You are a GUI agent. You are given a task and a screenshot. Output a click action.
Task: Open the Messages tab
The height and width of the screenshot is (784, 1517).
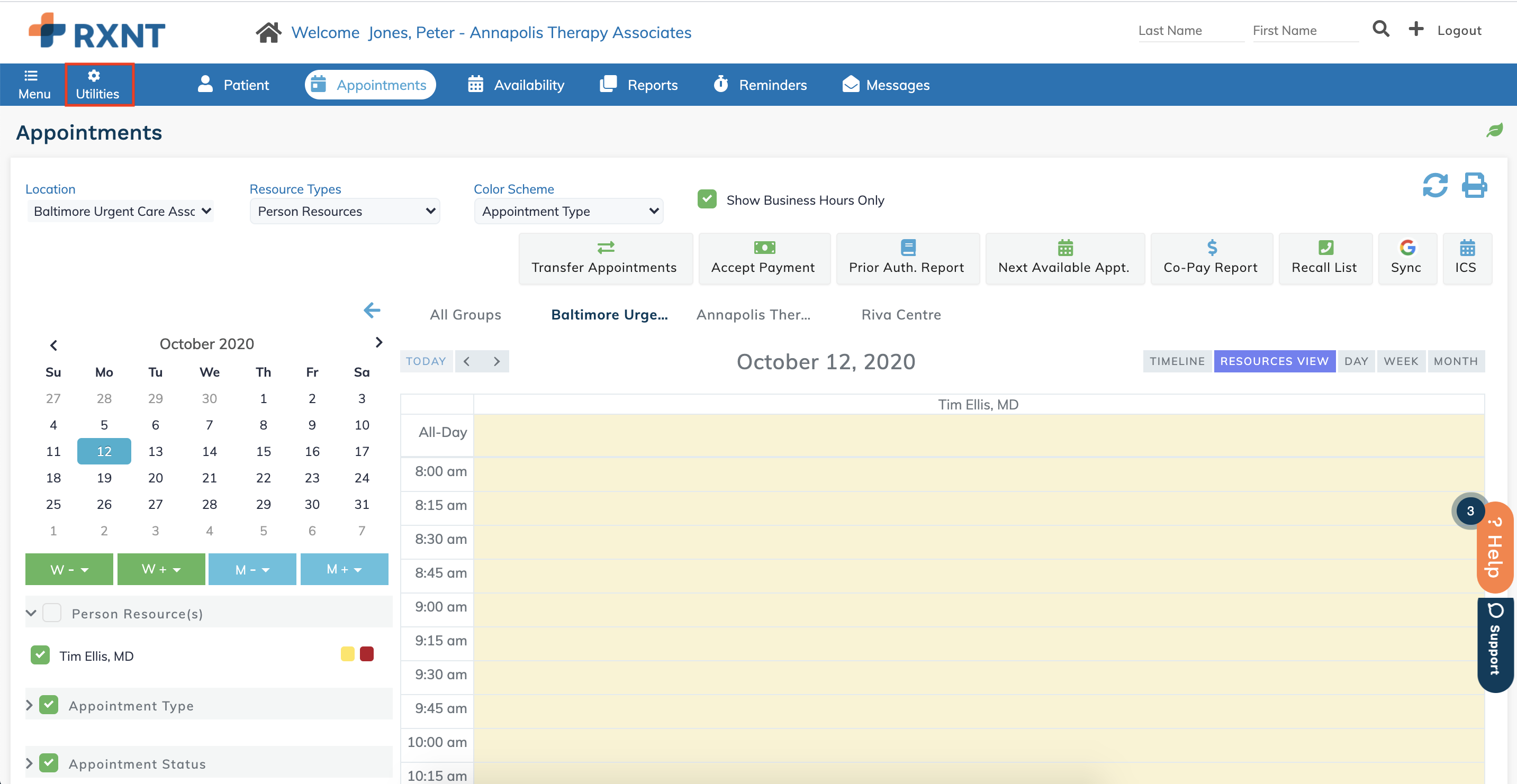point(886,85)
